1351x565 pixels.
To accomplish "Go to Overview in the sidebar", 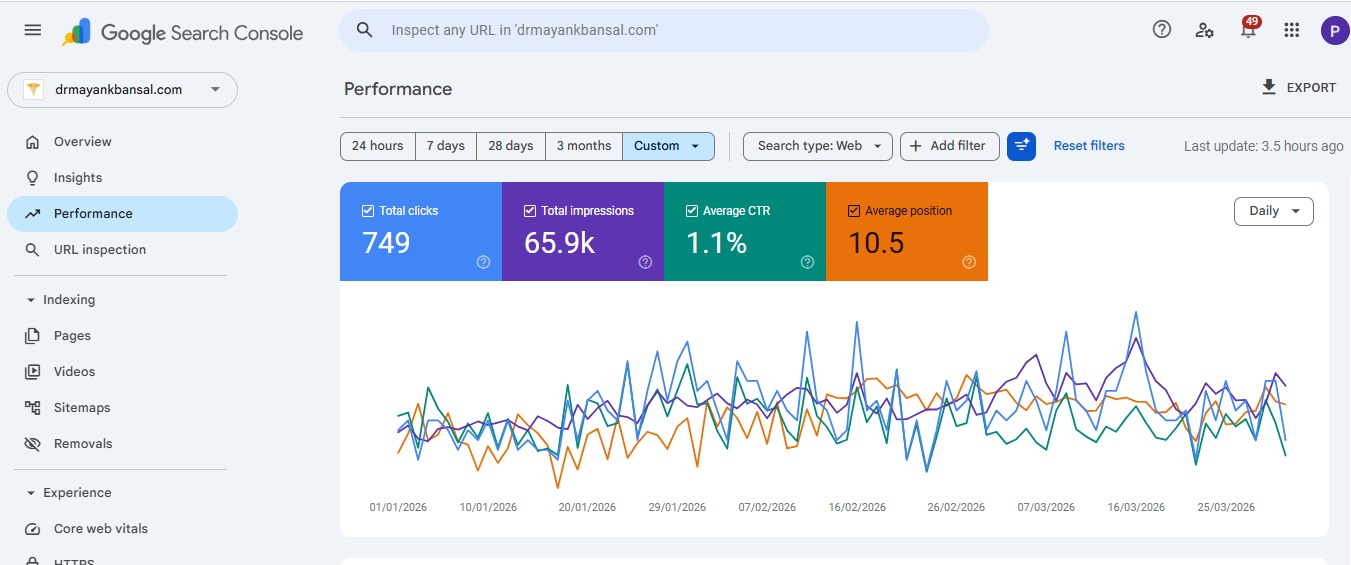I will tap(122, 142).
